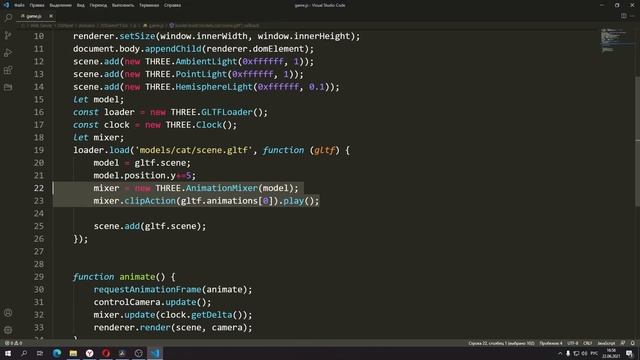Click 'setSize' on line 10
The height and width of the screenshot is (360, 640).
tap(137, 36)
